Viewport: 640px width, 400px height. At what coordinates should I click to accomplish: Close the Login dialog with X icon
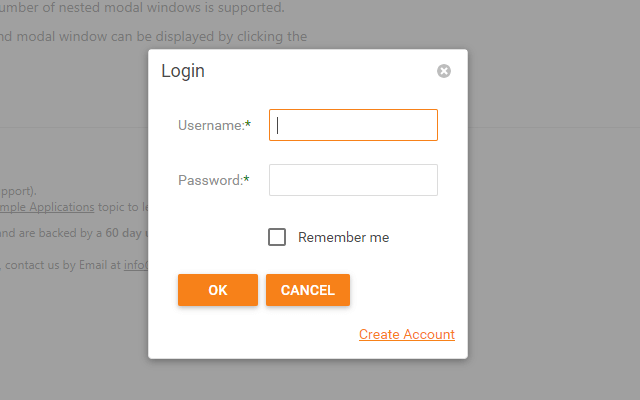[444, 71]
